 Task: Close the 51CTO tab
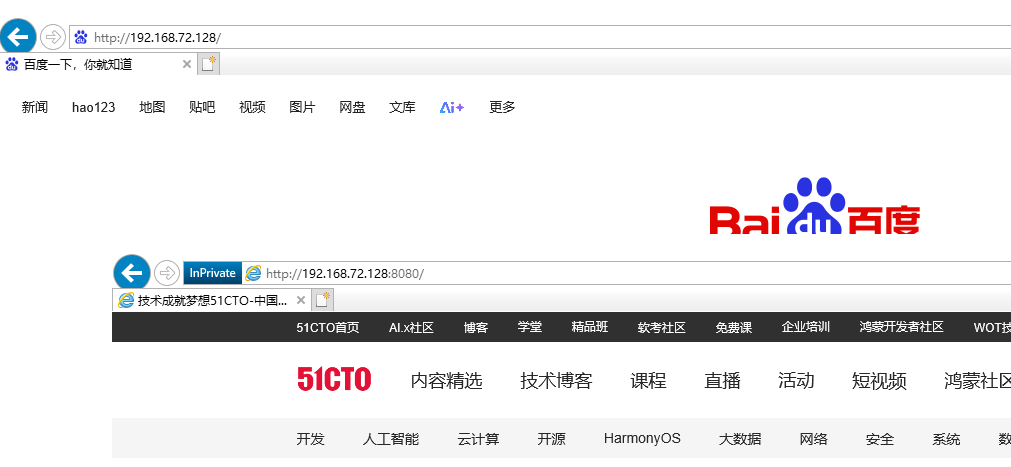point(300,301)
